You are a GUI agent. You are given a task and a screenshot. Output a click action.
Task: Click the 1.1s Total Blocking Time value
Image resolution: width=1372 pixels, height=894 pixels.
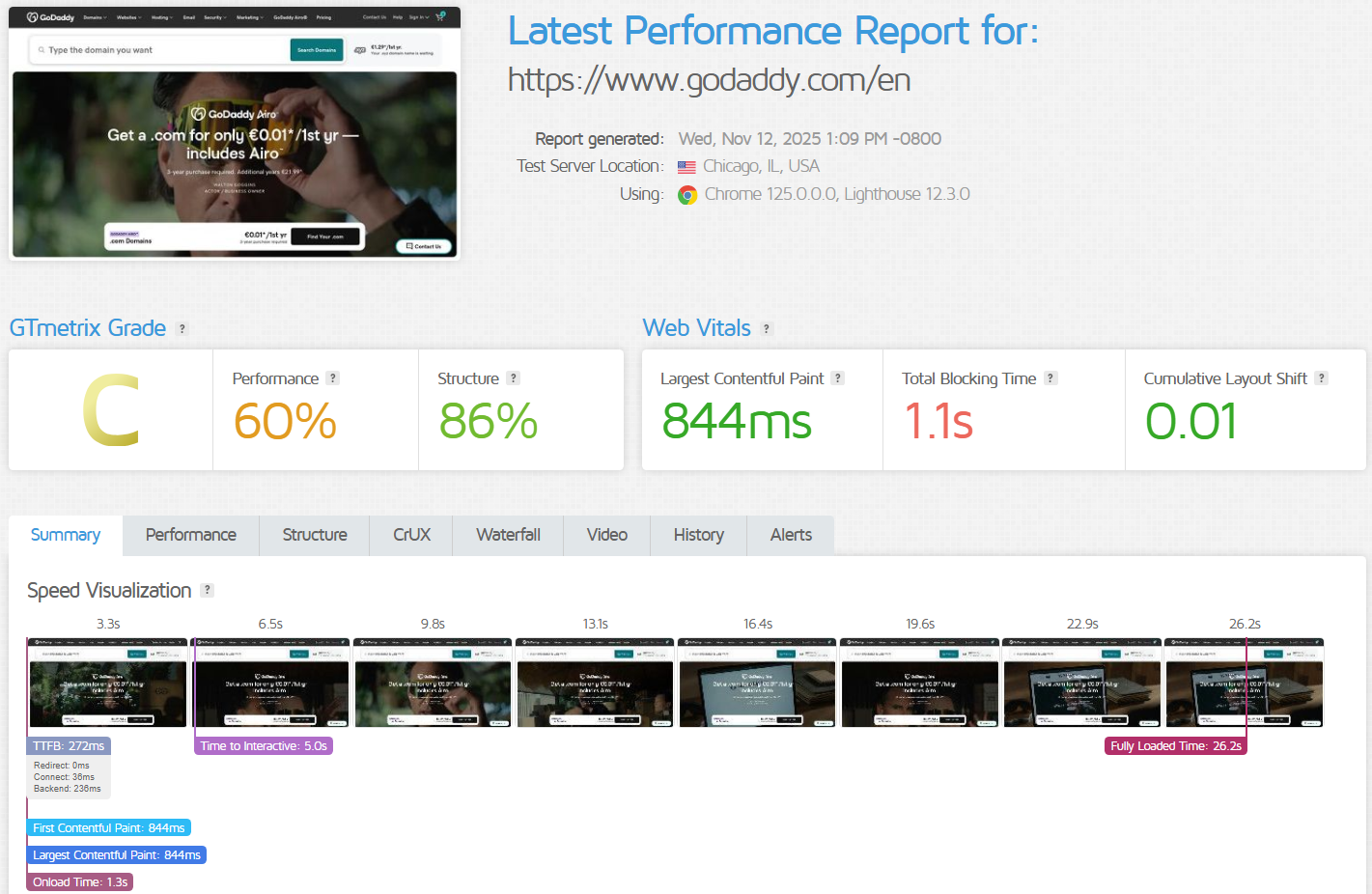click(x=938, y=422)
